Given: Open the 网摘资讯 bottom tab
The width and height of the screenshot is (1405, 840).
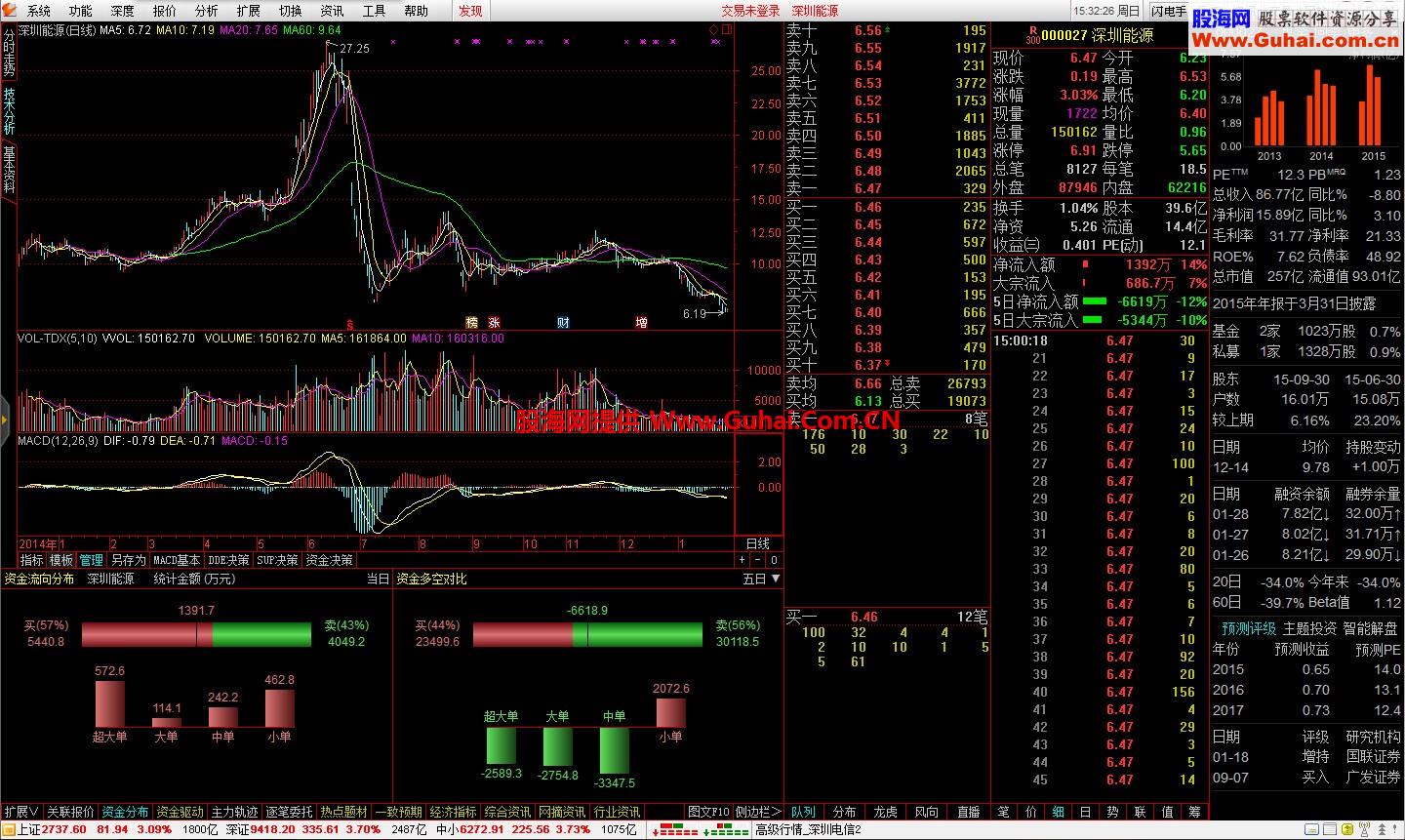Looking at the screenshot, I should (x=563, y=812).
